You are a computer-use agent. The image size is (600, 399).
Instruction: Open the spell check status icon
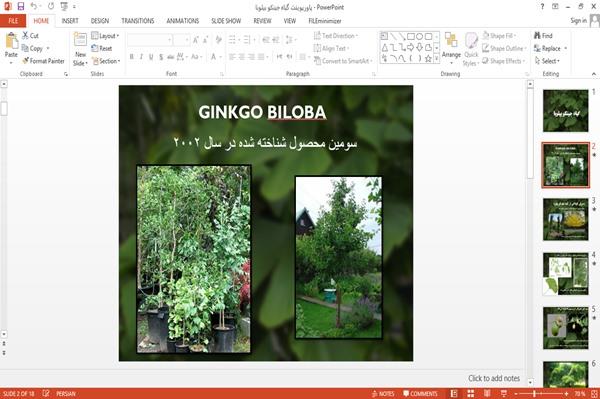(x=46, y=393)
